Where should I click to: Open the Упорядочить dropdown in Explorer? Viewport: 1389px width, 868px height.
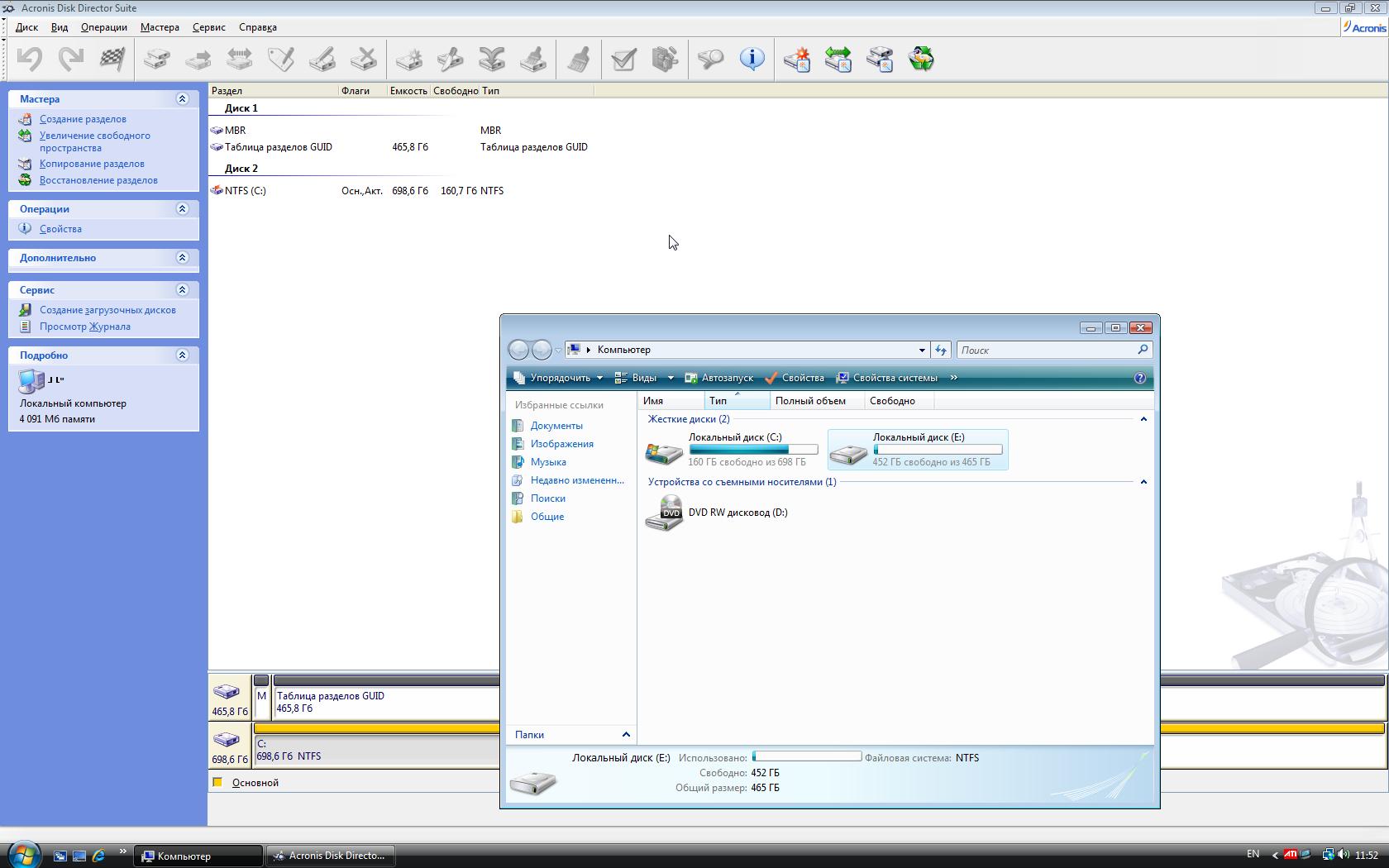(x=558, y=378)
